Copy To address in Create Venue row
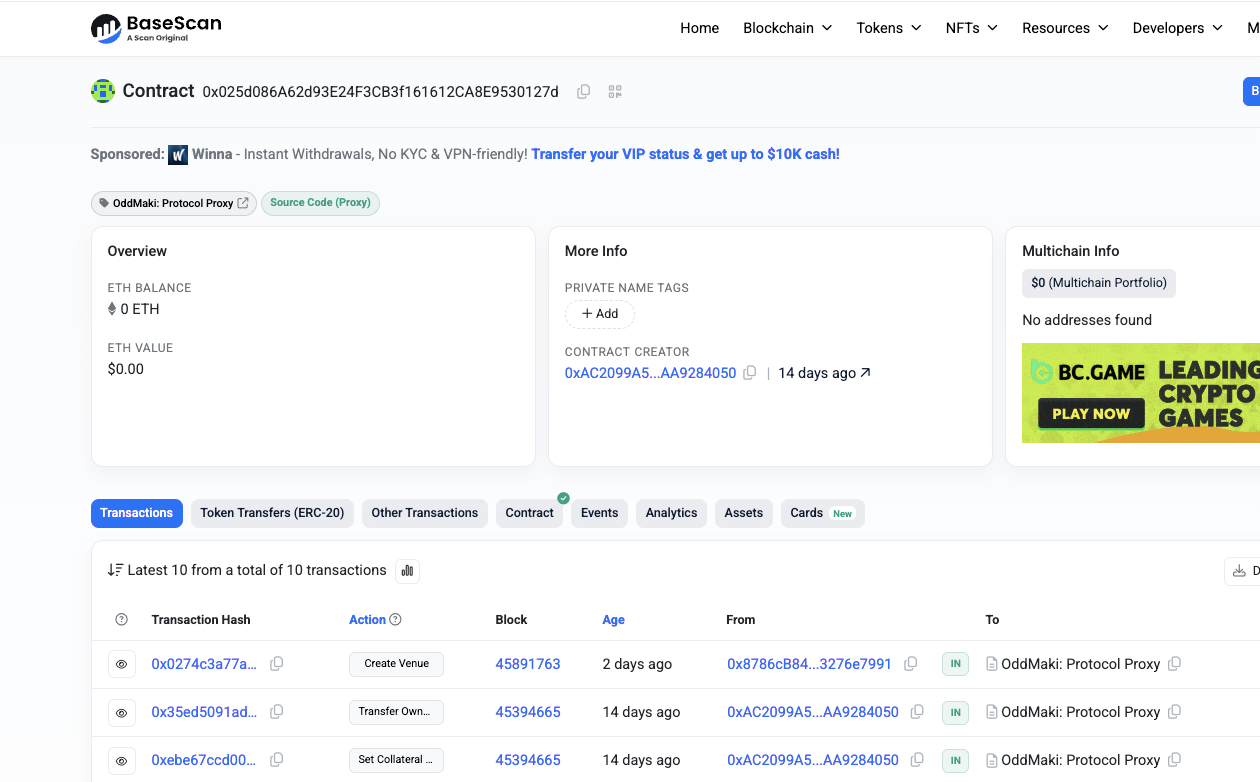Viewport: 1260px width, 782px height. 1175,664
